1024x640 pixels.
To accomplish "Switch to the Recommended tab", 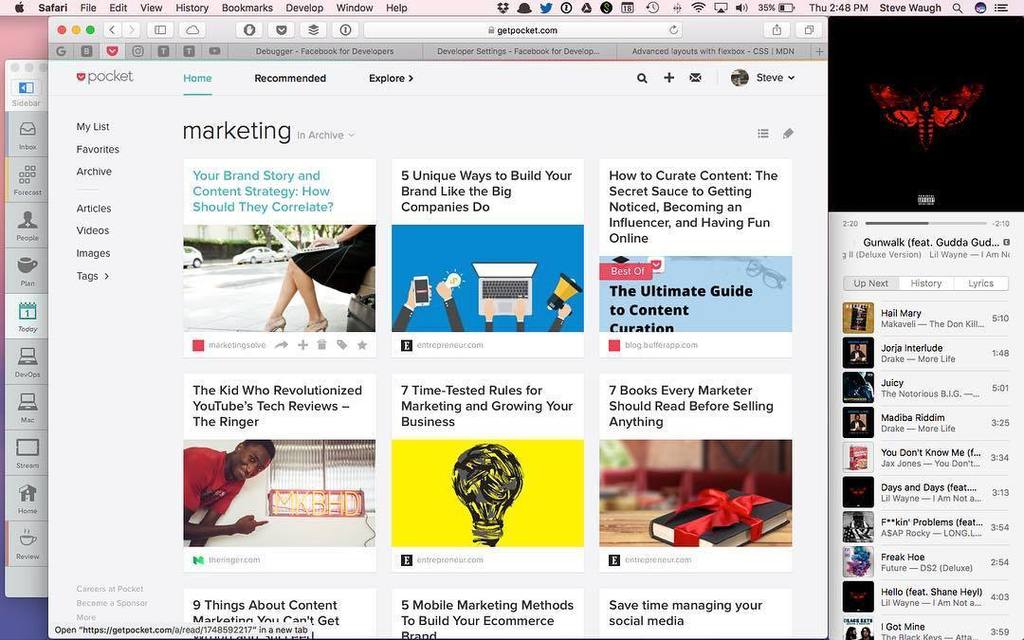I will (290, 77).
